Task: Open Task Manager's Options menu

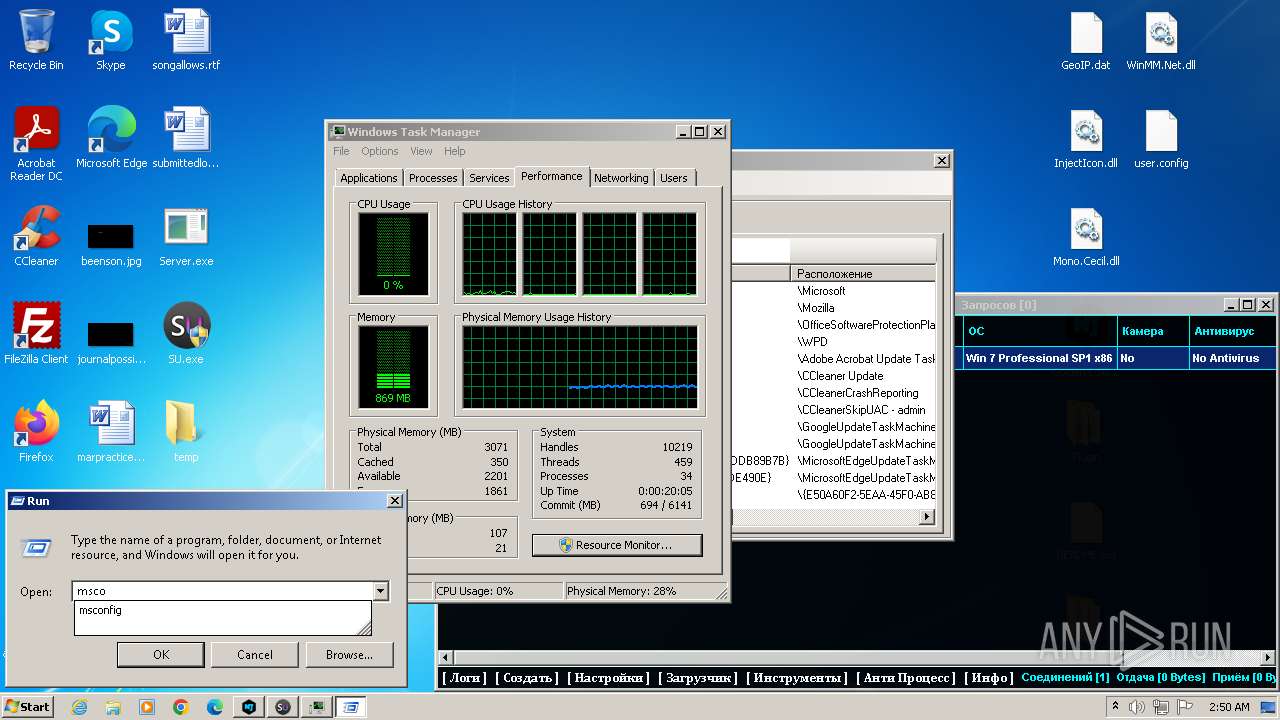Action: pyautogui.click(x=380, y=151)
